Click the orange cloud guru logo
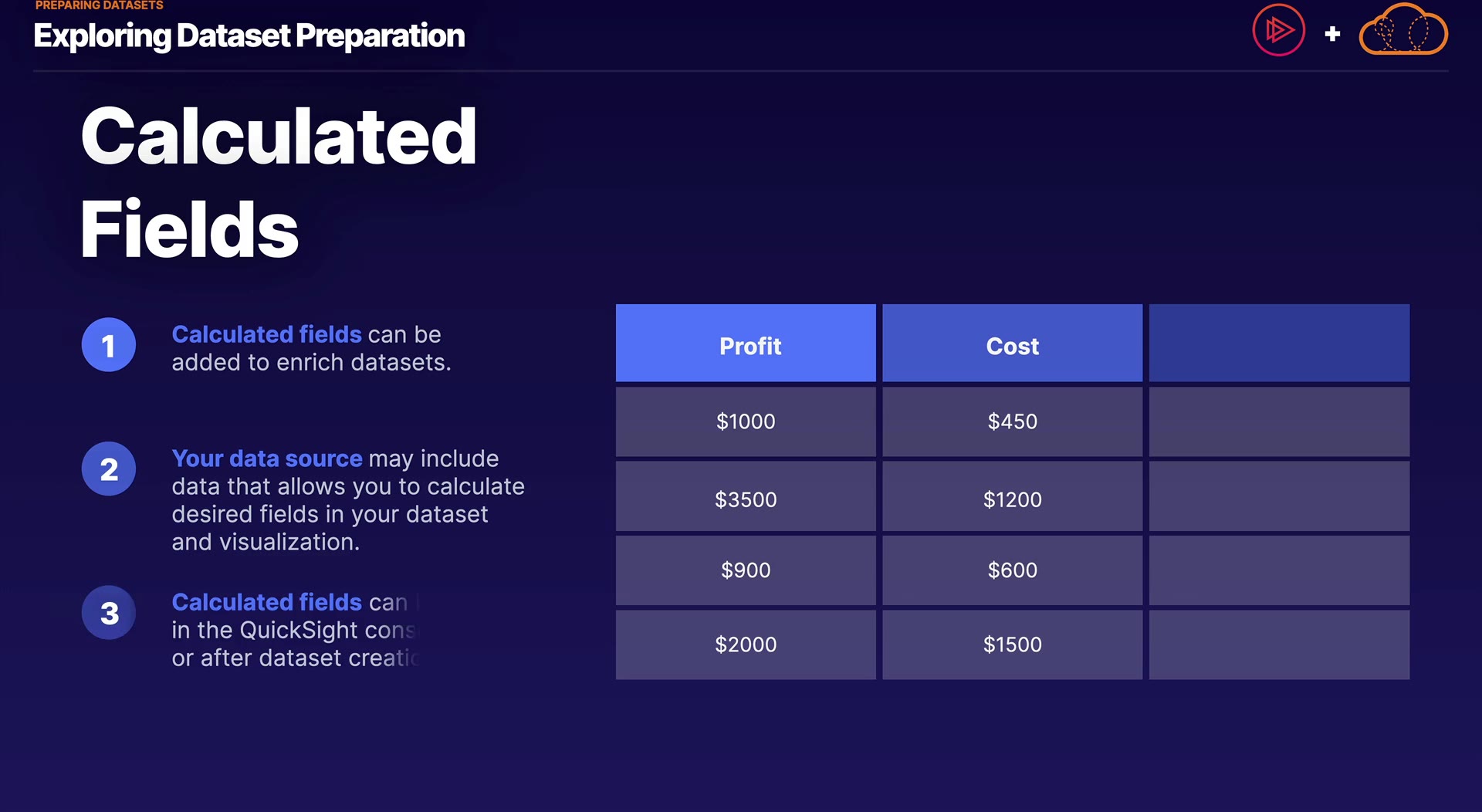 tap(1402, 31)
